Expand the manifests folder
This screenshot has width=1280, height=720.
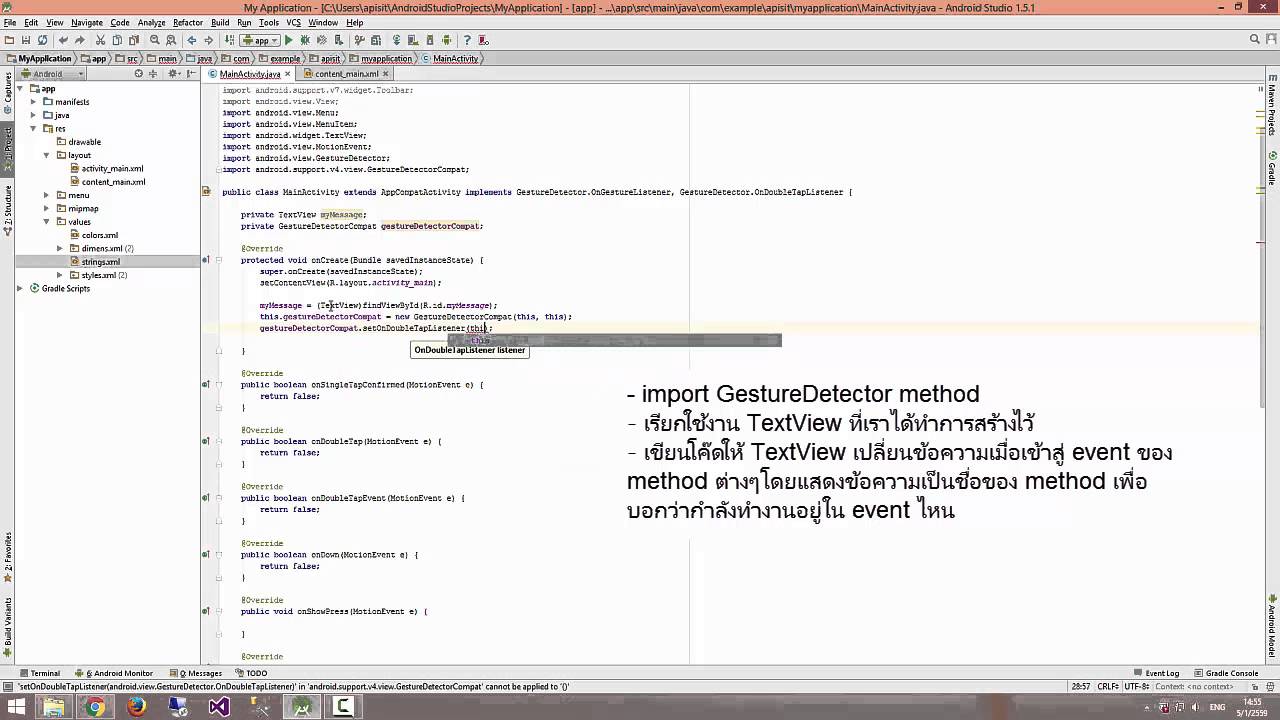coord(33,102)
